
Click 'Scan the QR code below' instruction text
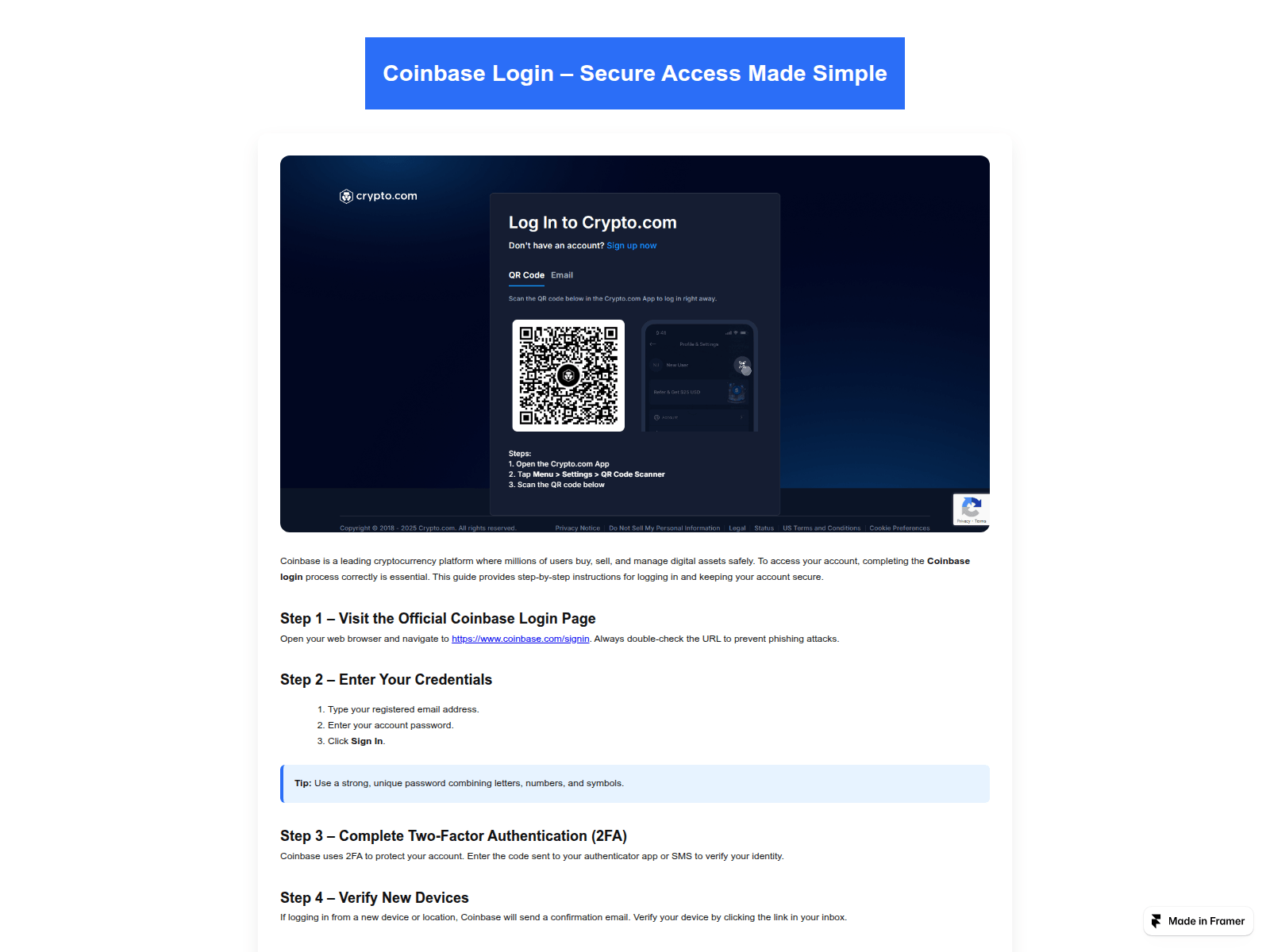(556, 485)
